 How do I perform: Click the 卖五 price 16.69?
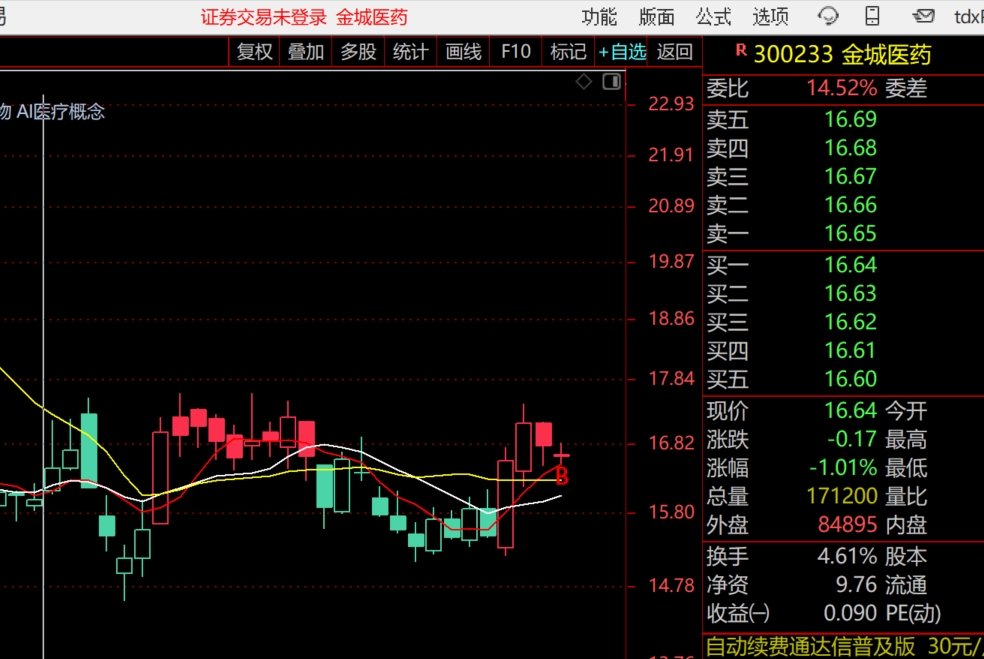(850, 119)
